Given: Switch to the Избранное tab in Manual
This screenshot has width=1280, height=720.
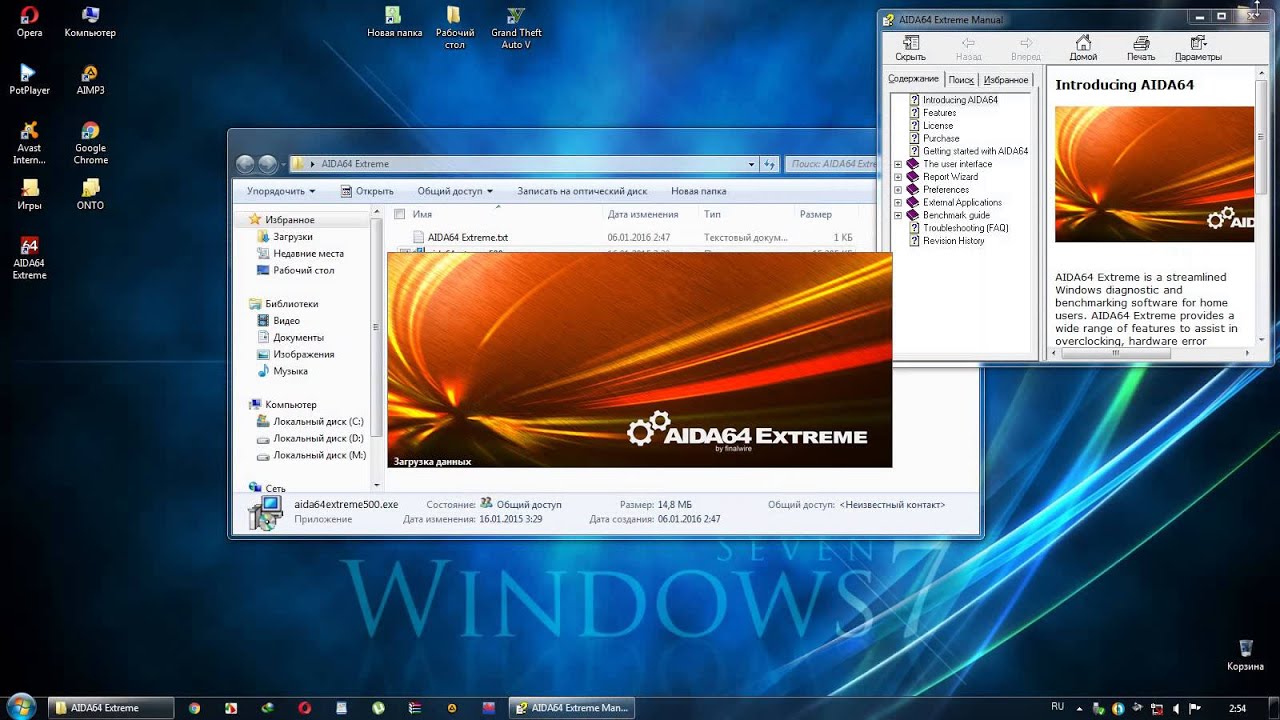Looking at the screenshot, I should (x=1006, y=80).
